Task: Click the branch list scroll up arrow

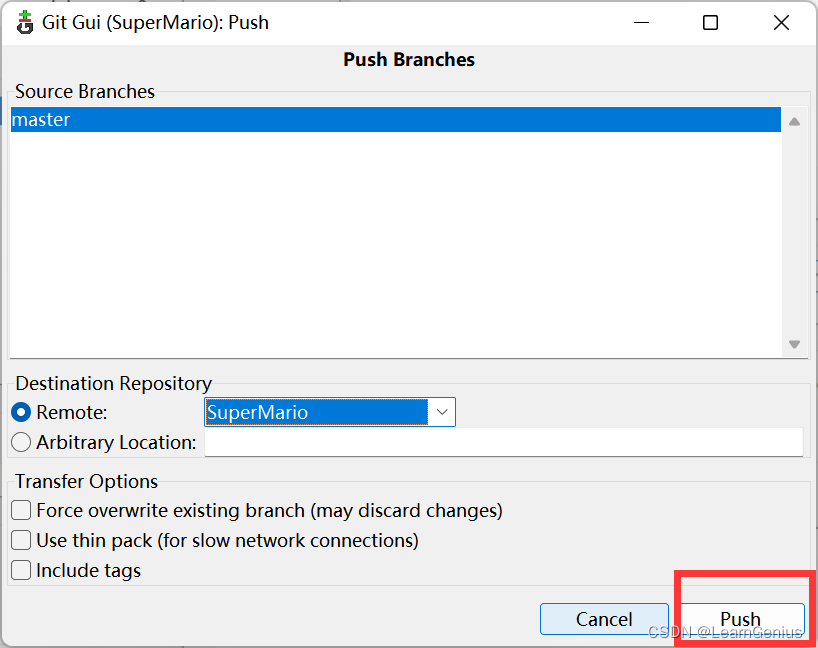Action: [795, 122]
